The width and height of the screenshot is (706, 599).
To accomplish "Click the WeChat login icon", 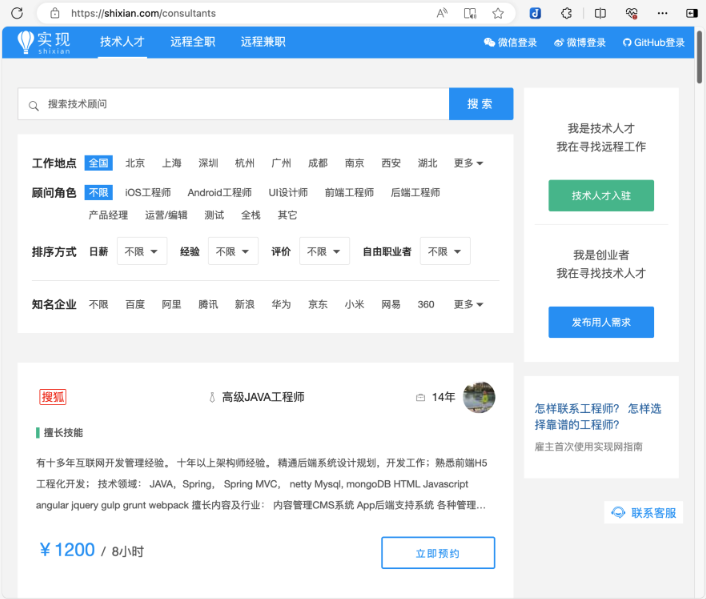I will pyautogui.click(x=489, y=43).
